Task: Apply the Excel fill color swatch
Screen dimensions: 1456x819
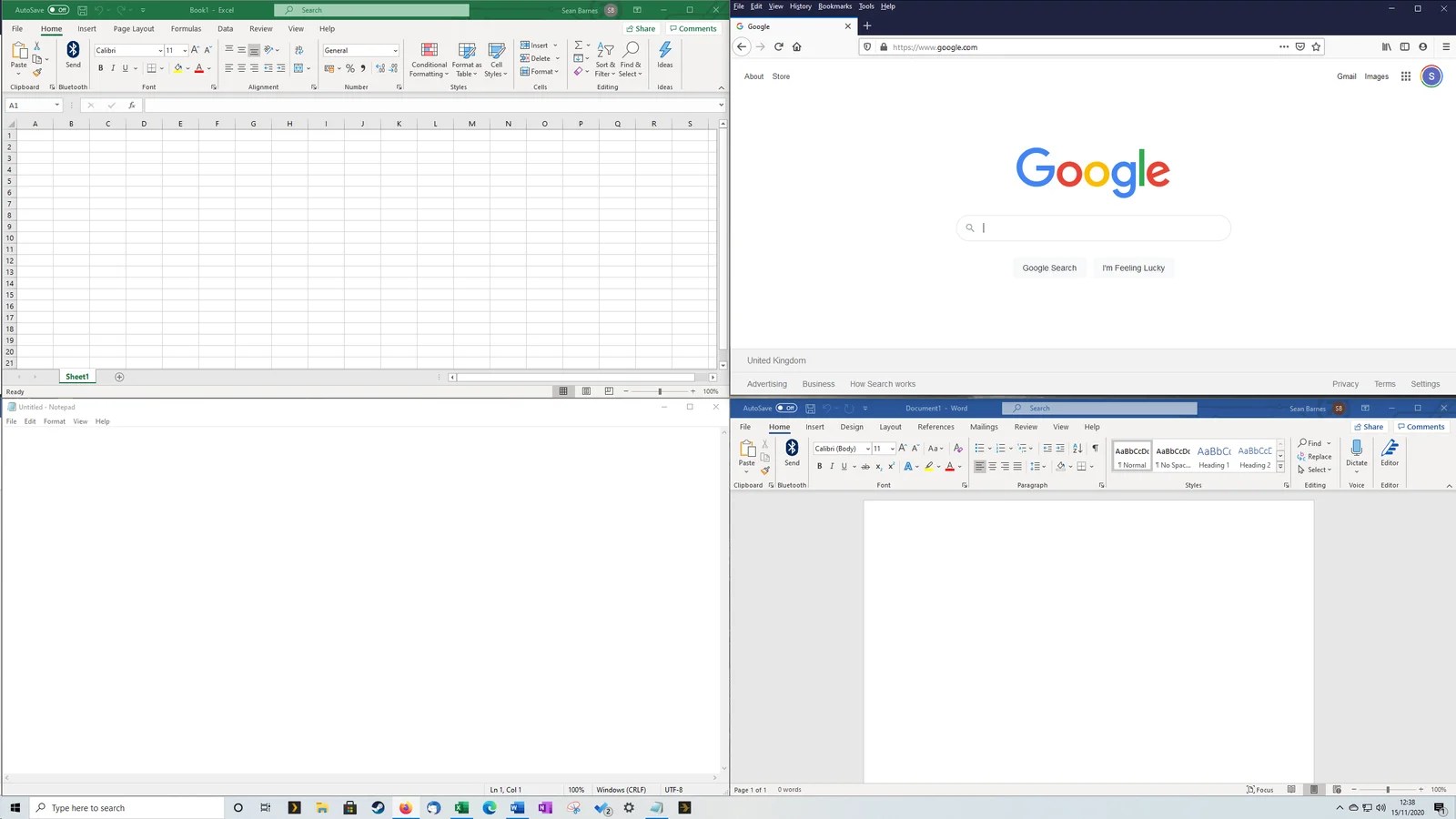Action: pos(178,68)
